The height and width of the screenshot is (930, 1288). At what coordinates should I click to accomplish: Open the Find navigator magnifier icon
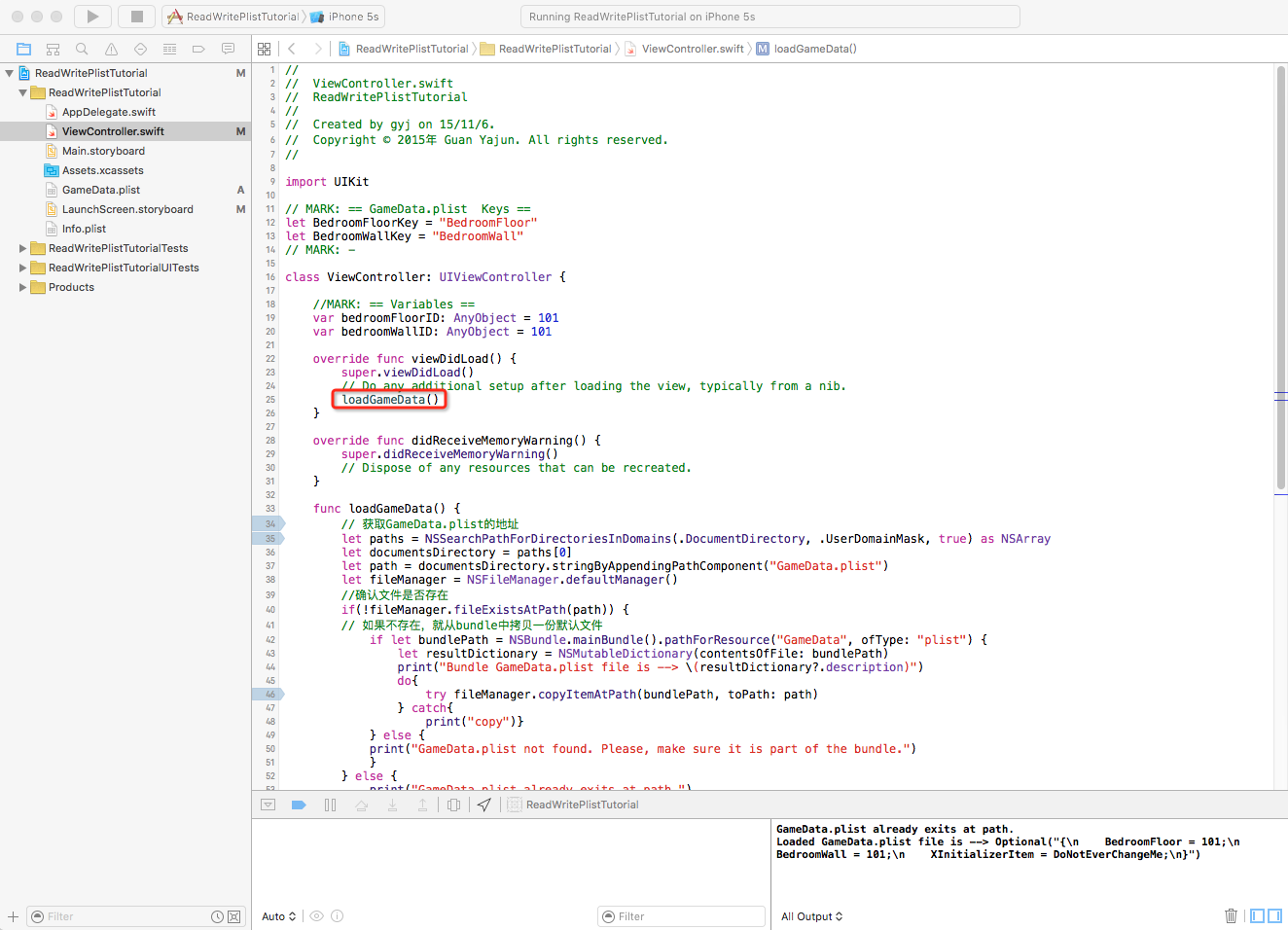point(82,49)
